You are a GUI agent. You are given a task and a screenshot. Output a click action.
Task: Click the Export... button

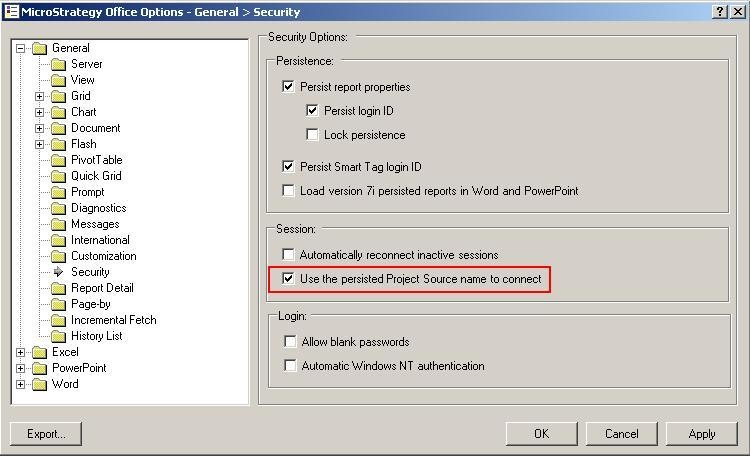coord(46,434)
